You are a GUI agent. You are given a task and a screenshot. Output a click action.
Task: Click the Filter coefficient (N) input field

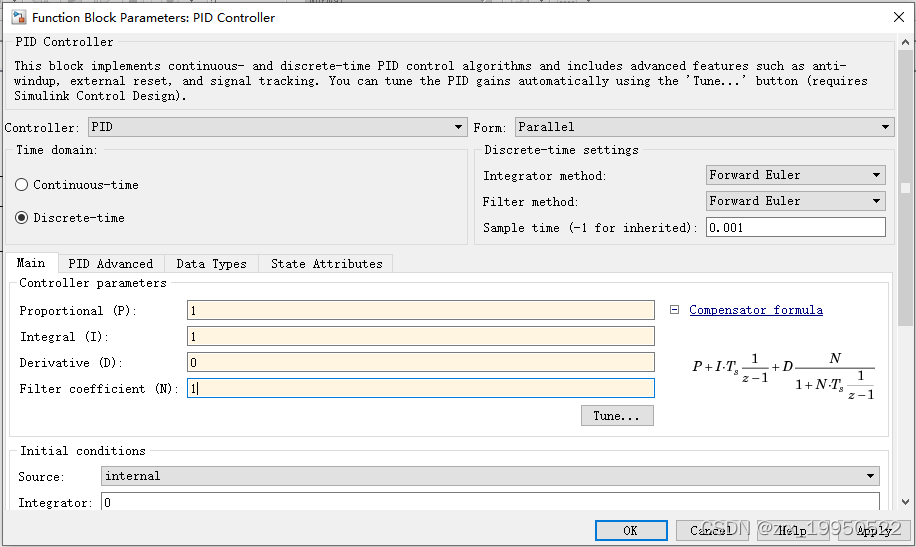coord(421,388)
